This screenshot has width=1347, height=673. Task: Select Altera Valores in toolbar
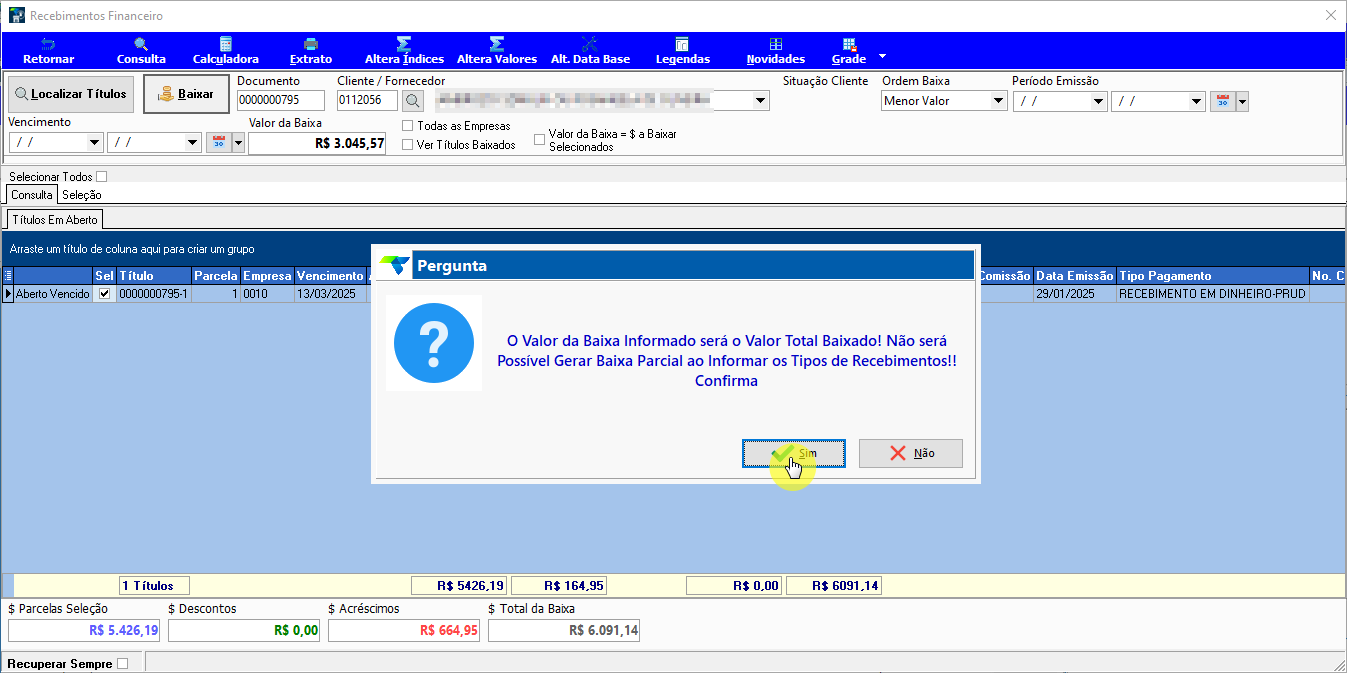496,51
